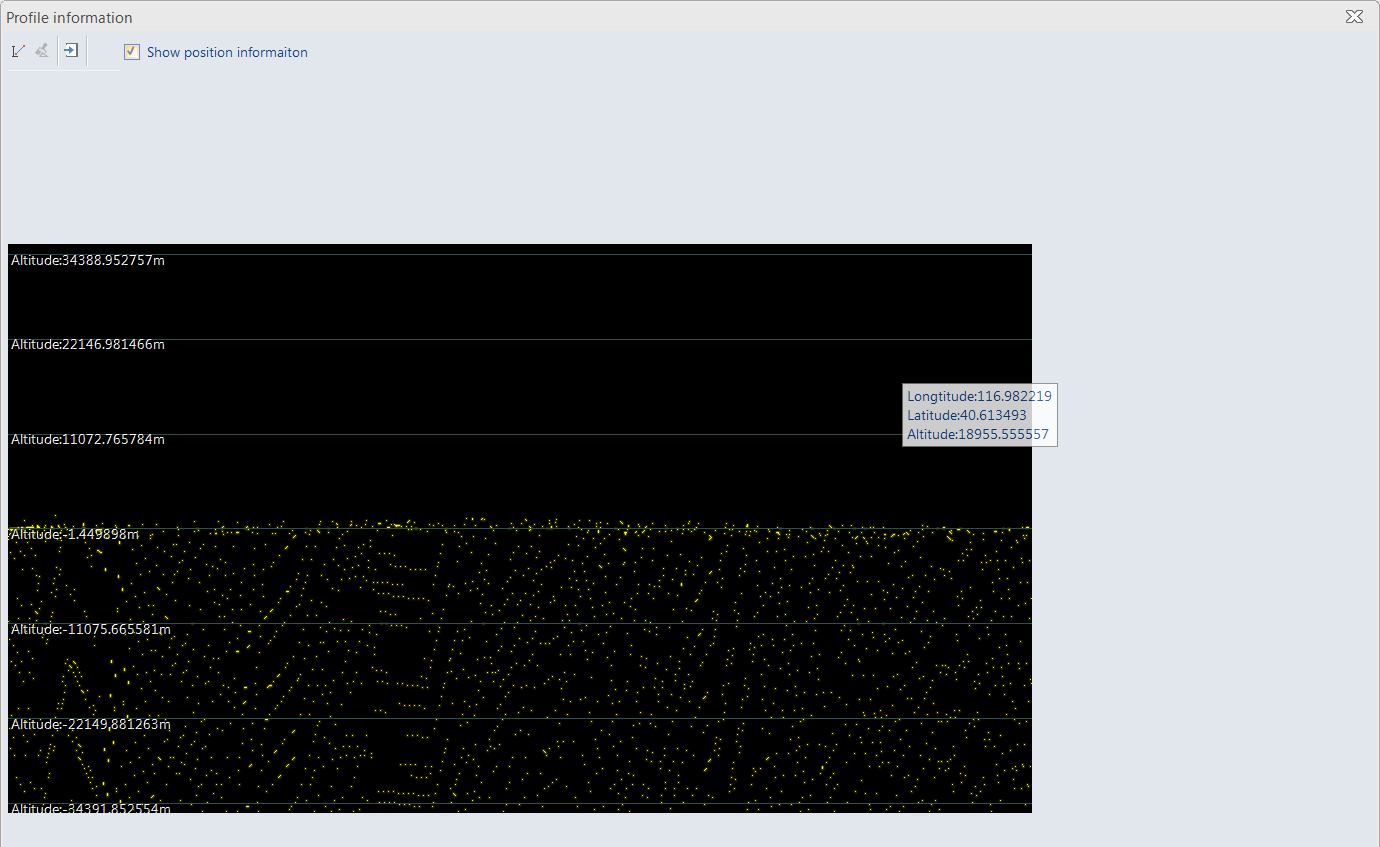Click the Altitude:22146.981466m label
The width and height of the screenshot is (1380, 847).
point(88,345)
